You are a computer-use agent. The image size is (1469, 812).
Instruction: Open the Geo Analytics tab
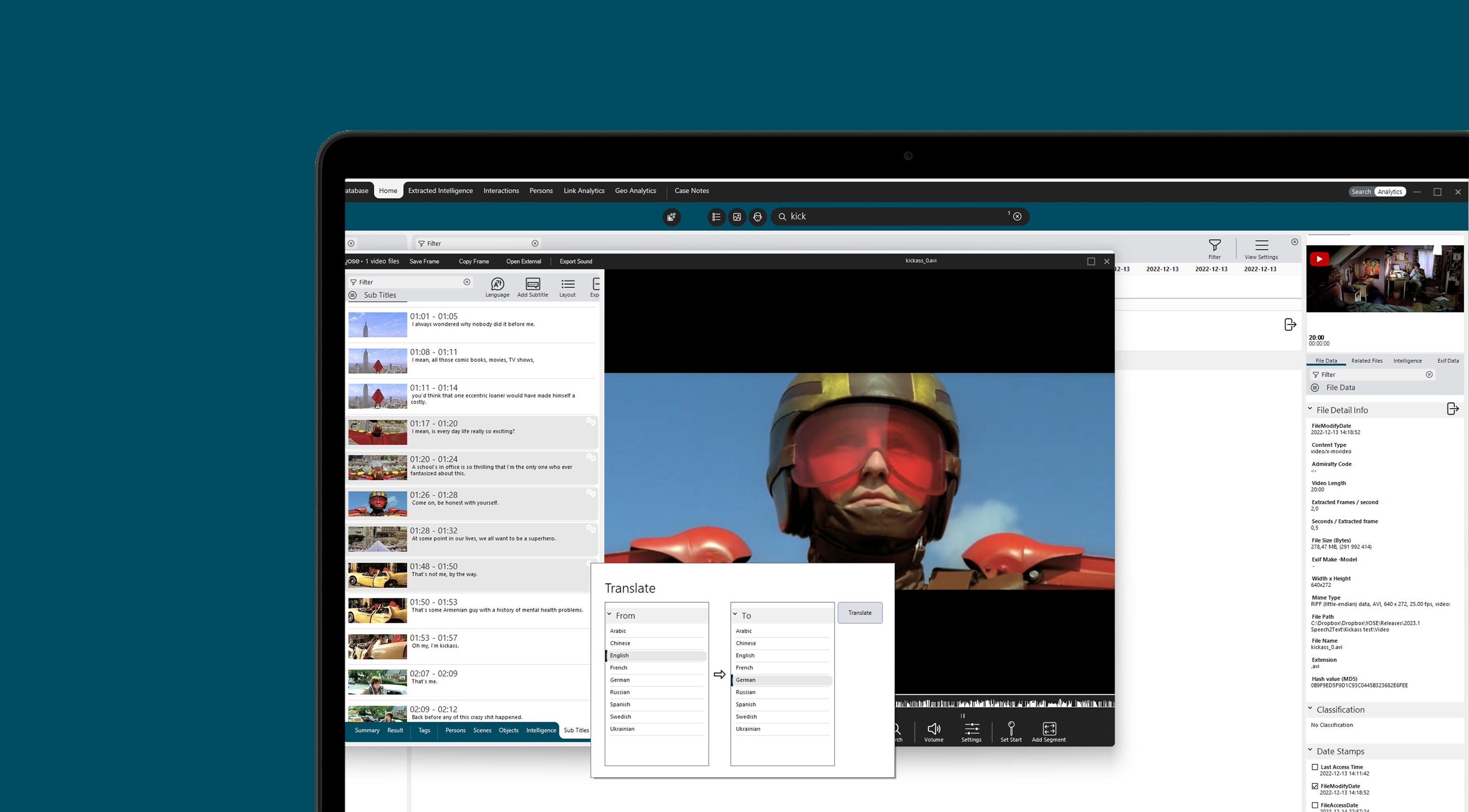coord(635,191)
